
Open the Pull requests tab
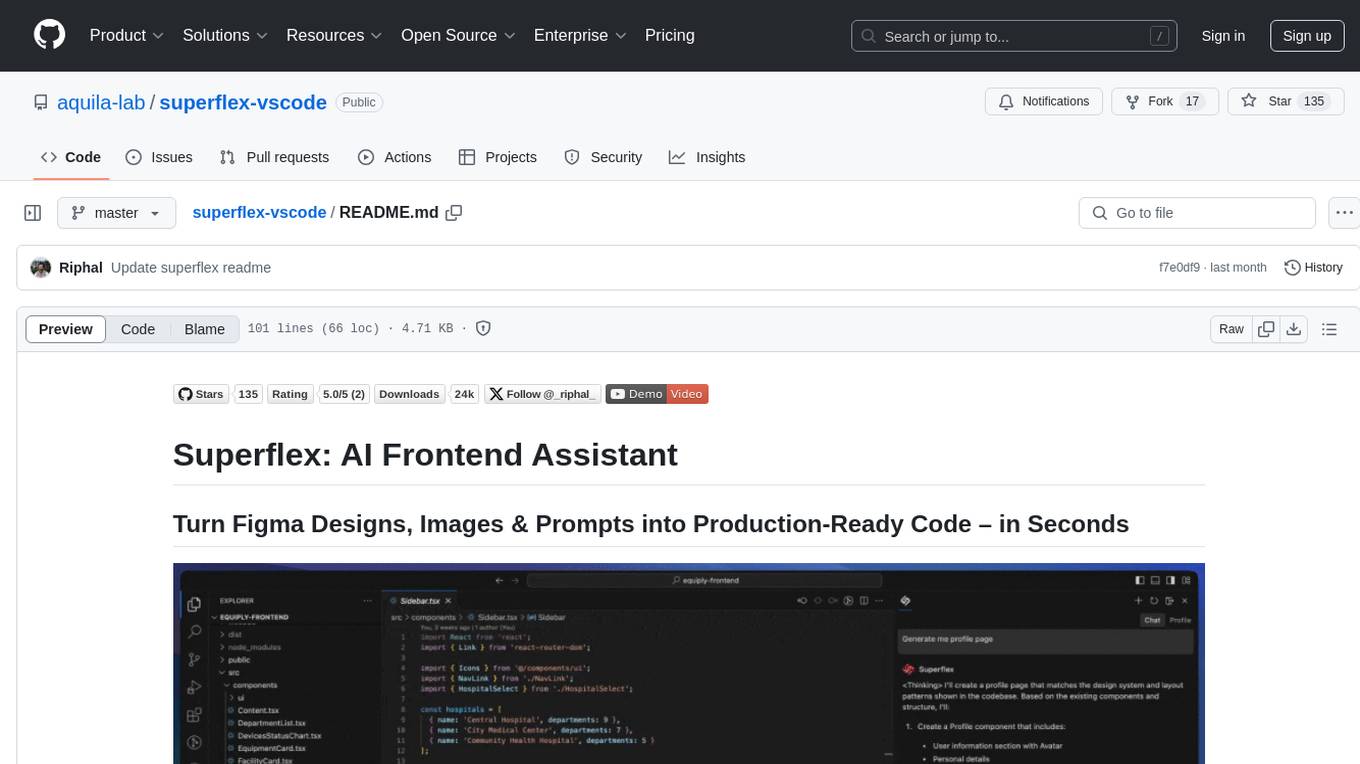[274, 157]
